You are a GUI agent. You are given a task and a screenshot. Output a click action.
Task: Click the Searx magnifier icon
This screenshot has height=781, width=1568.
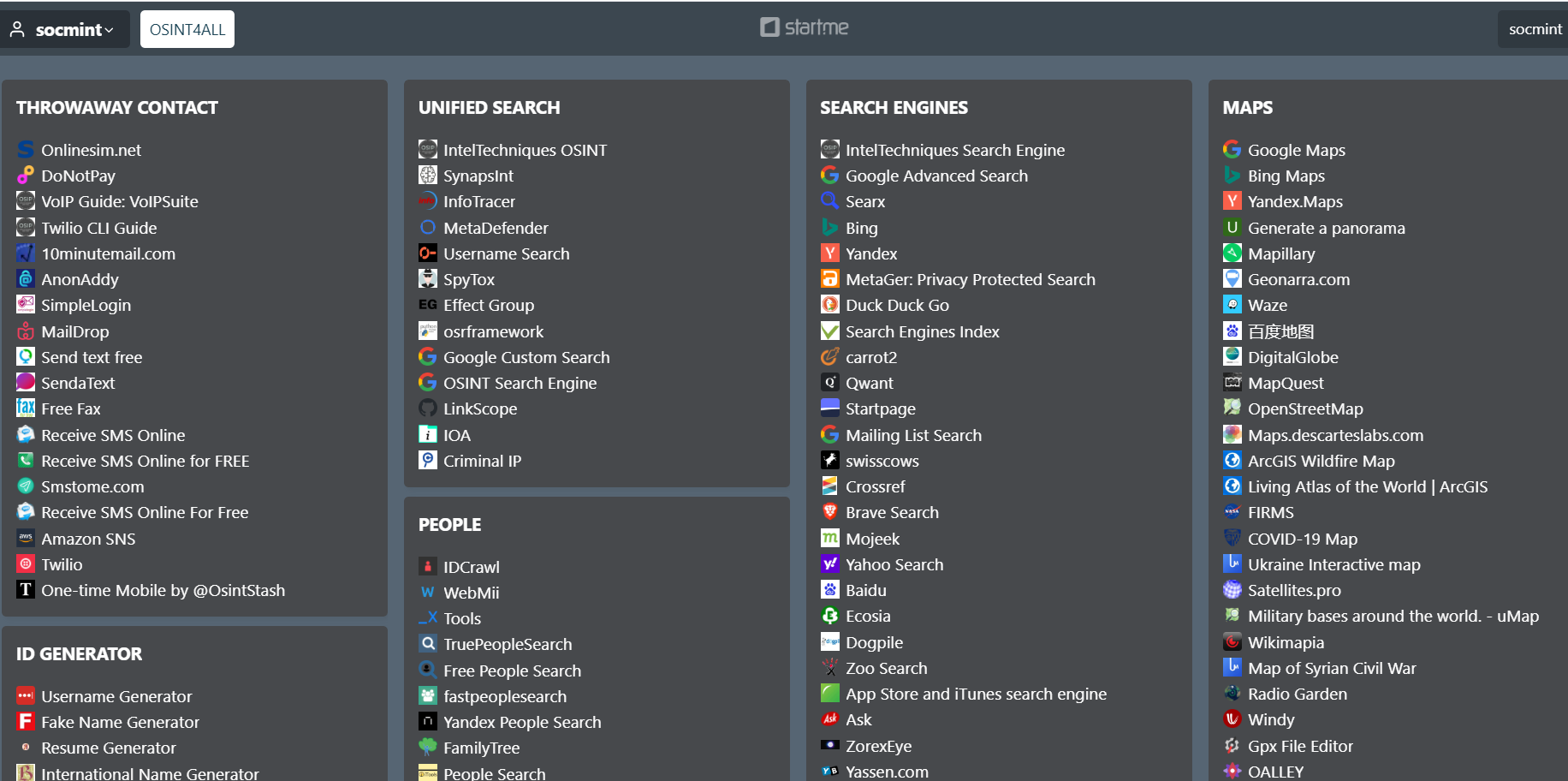[830, 201]
